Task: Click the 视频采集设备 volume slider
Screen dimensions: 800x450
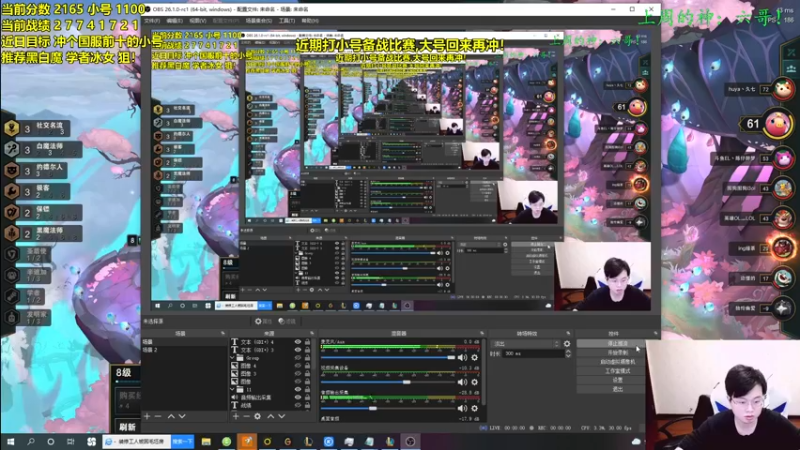Action: 388,382
